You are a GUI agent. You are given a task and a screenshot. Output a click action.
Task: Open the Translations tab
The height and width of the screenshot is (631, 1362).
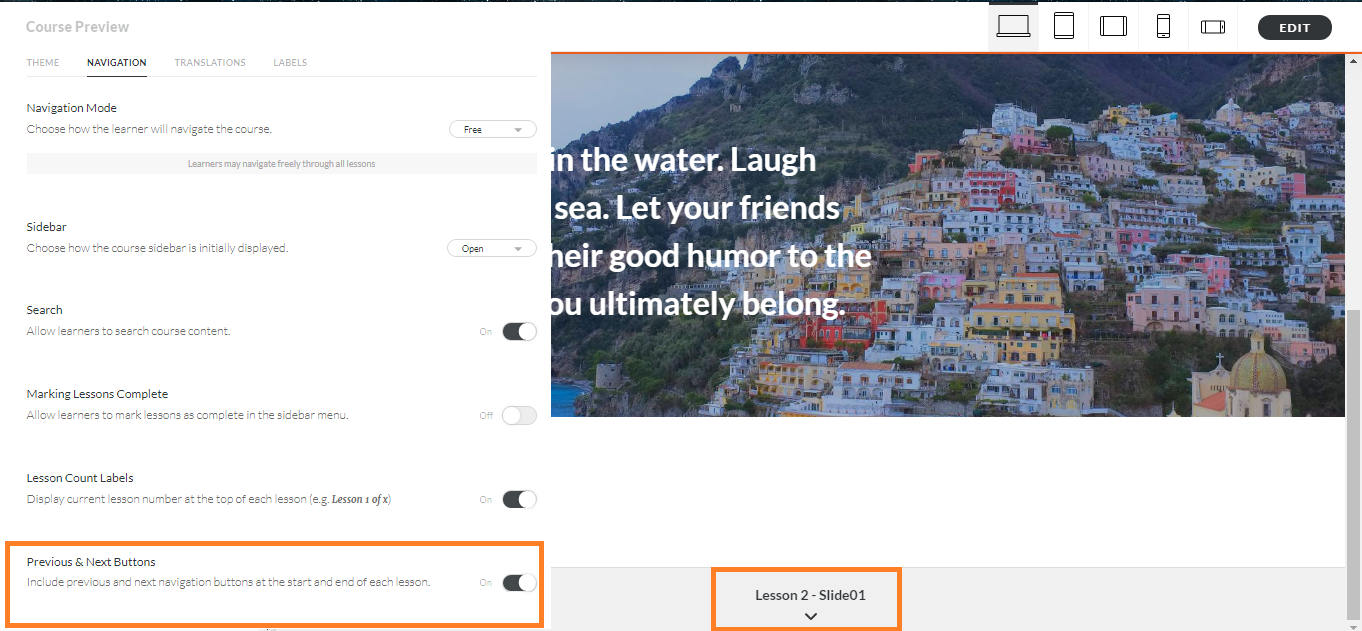coord(210,62)
